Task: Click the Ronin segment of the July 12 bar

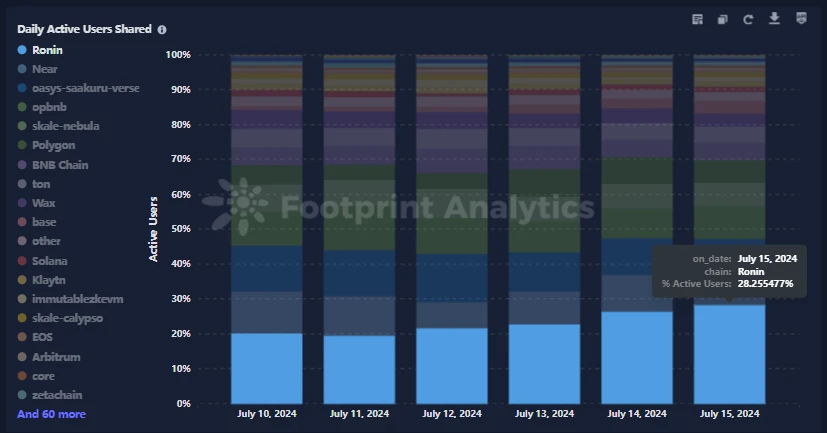Action: click(x=452, y=366)
